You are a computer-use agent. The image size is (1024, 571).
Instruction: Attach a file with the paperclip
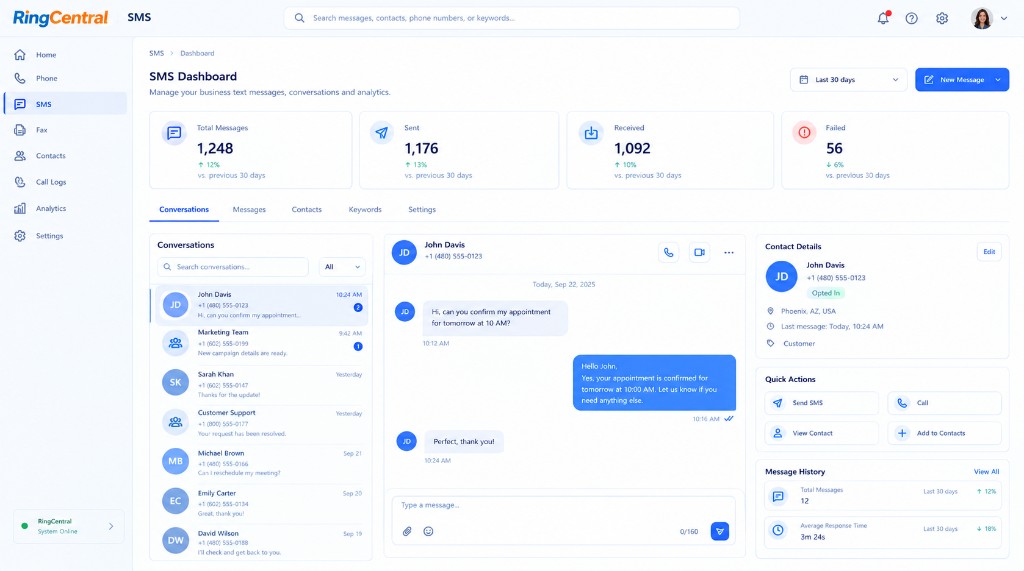point(407,531)
